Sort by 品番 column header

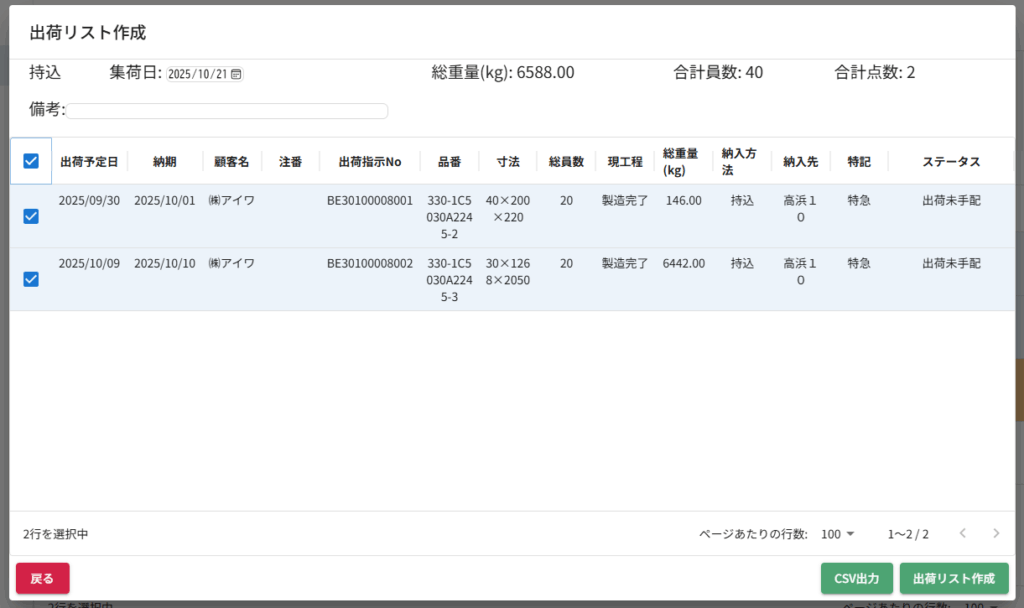(x=449, y=162)
